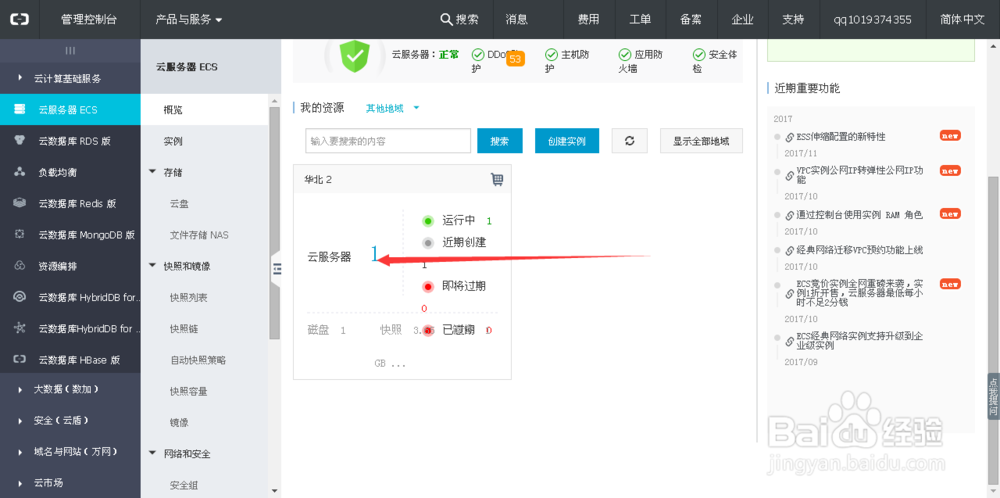The image size is (1000, 498).
Task: Open the 企业 menu
Action: 742,19
